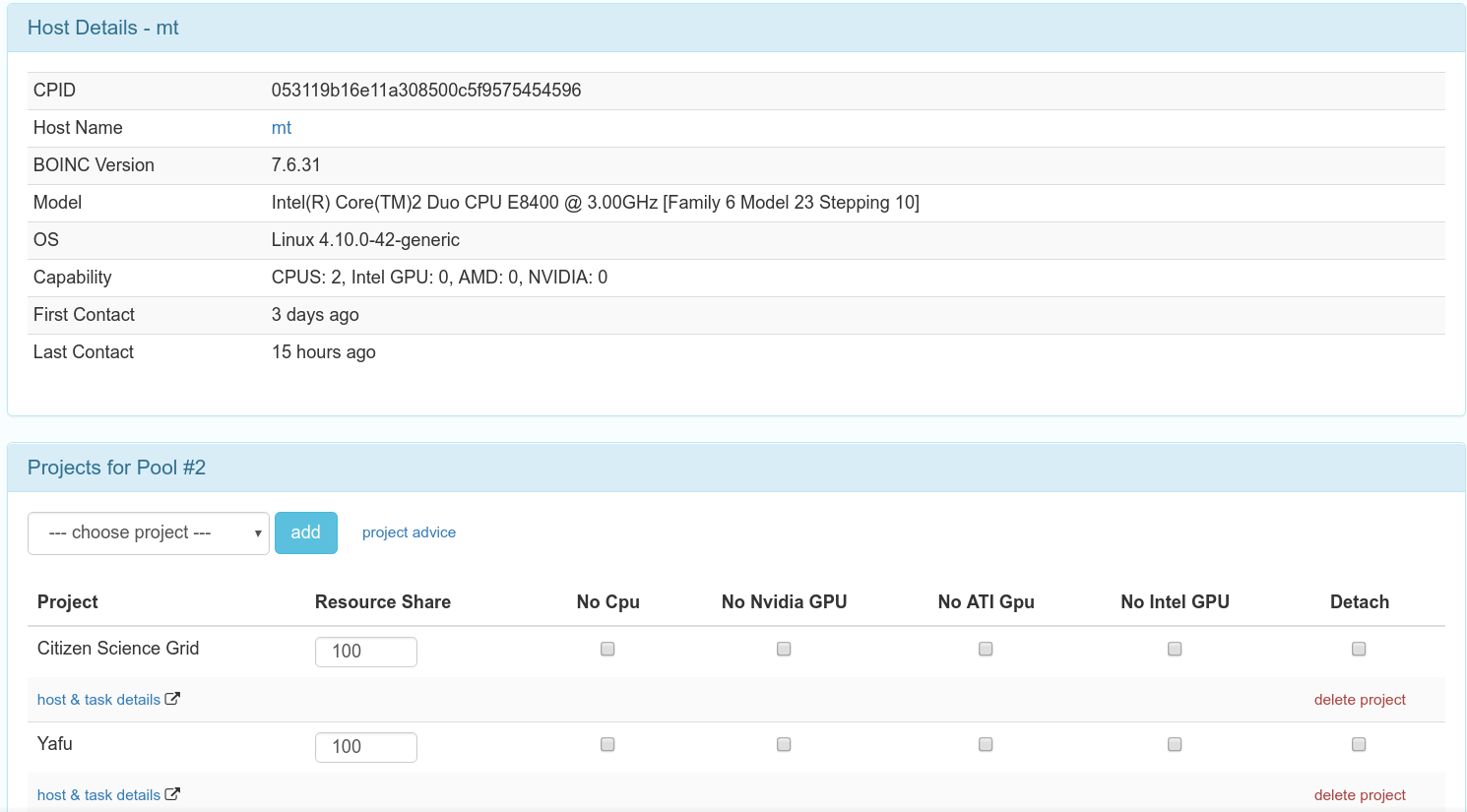View host & task details for Citizen Science Grid
1467x812 pixels.
point(98,700)
